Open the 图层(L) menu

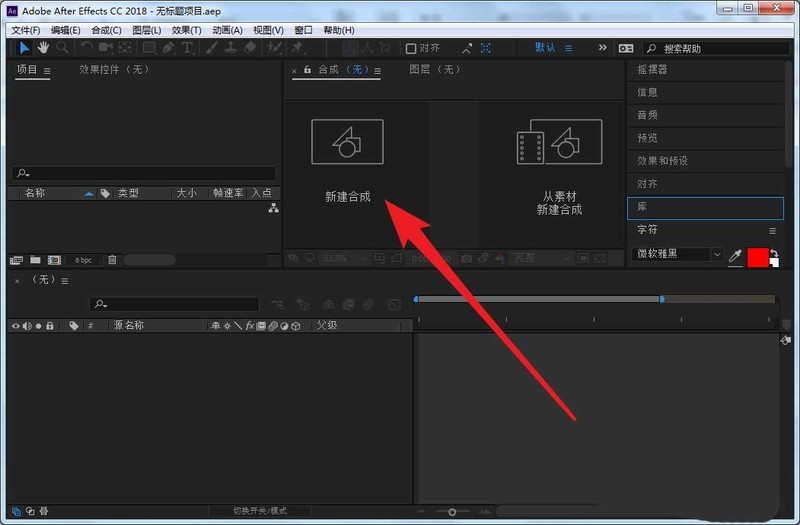[x=147, y=30]
